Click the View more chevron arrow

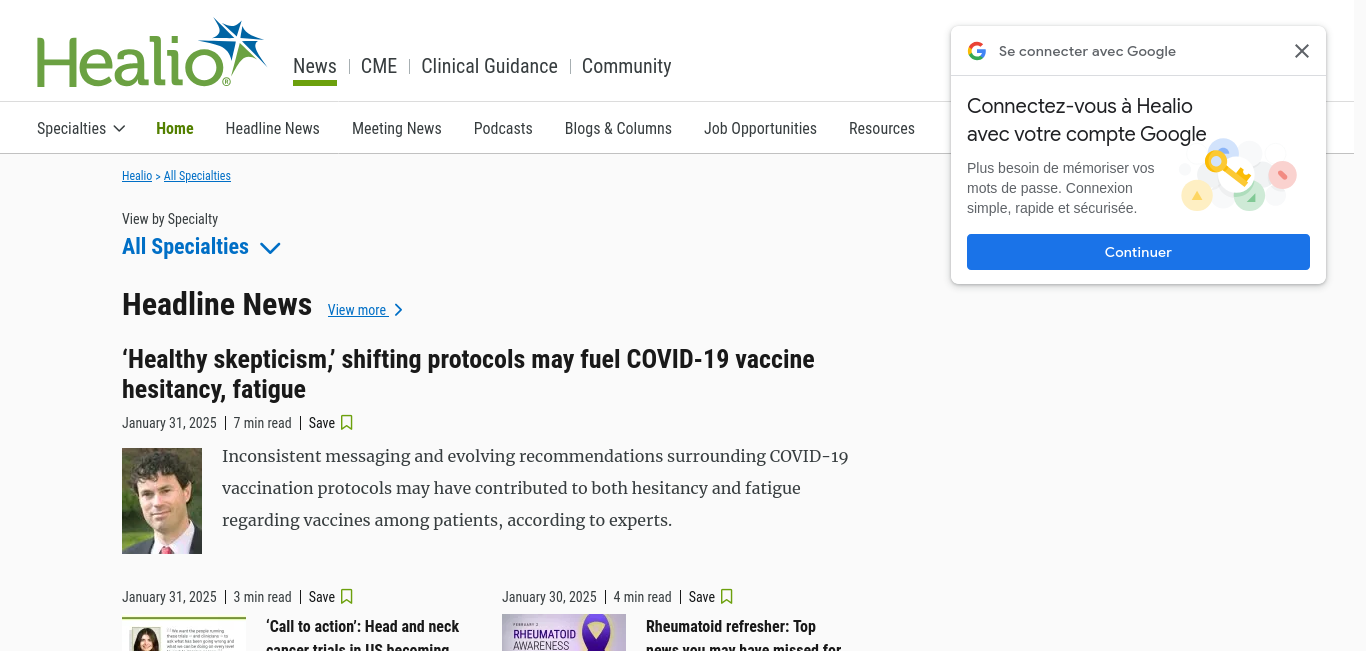[x=398, y=310]
